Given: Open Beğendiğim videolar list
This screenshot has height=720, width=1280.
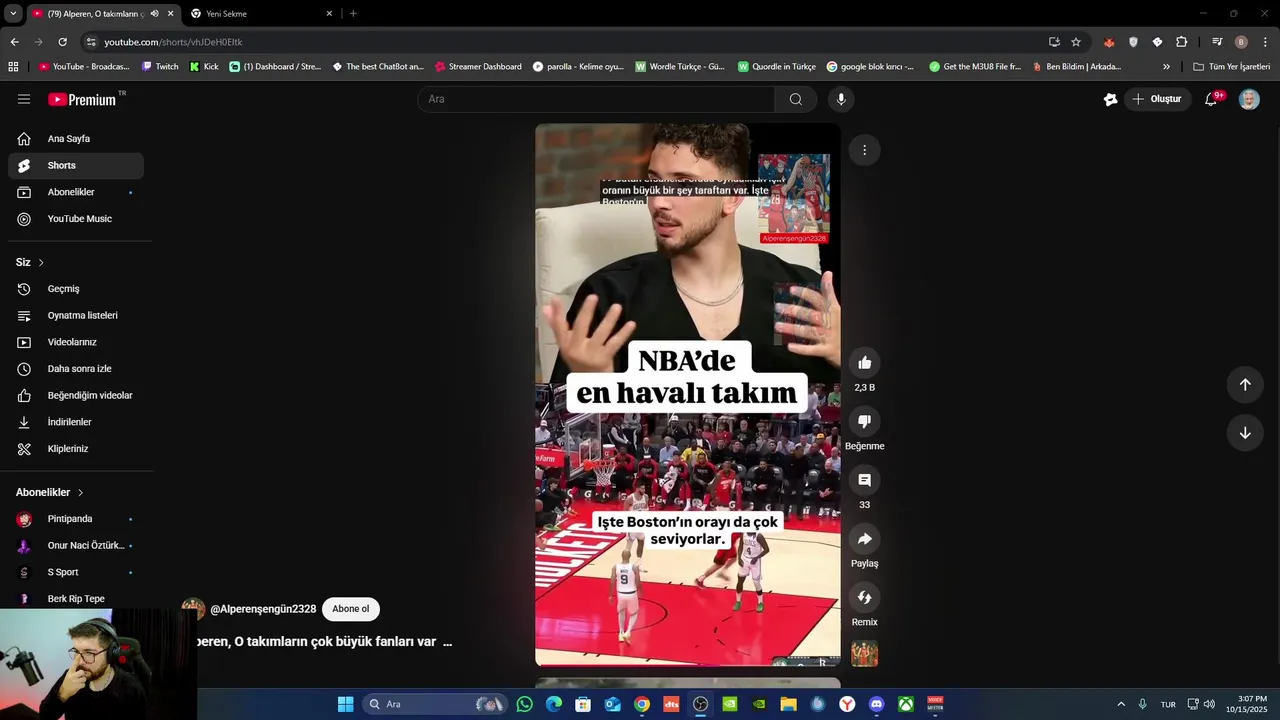Looking at the screenshot, I should [x=76, y=396].
